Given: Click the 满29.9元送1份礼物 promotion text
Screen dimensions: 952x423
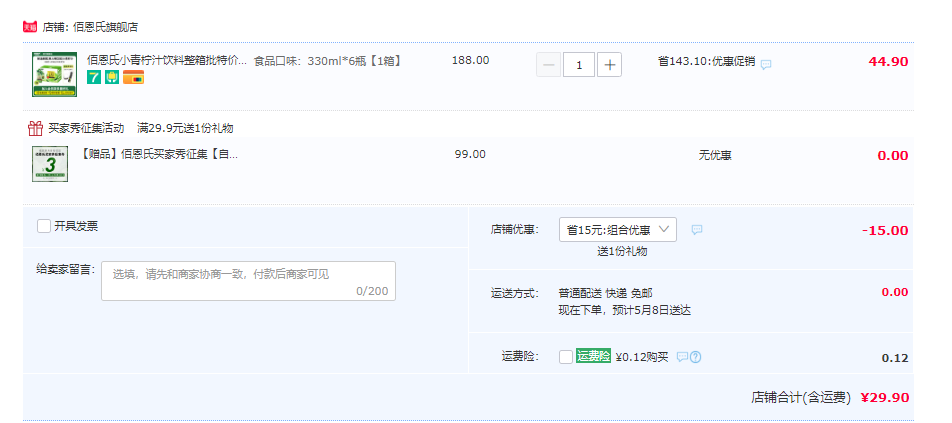Looking at the screenshot, I should [x=185, y=128].
